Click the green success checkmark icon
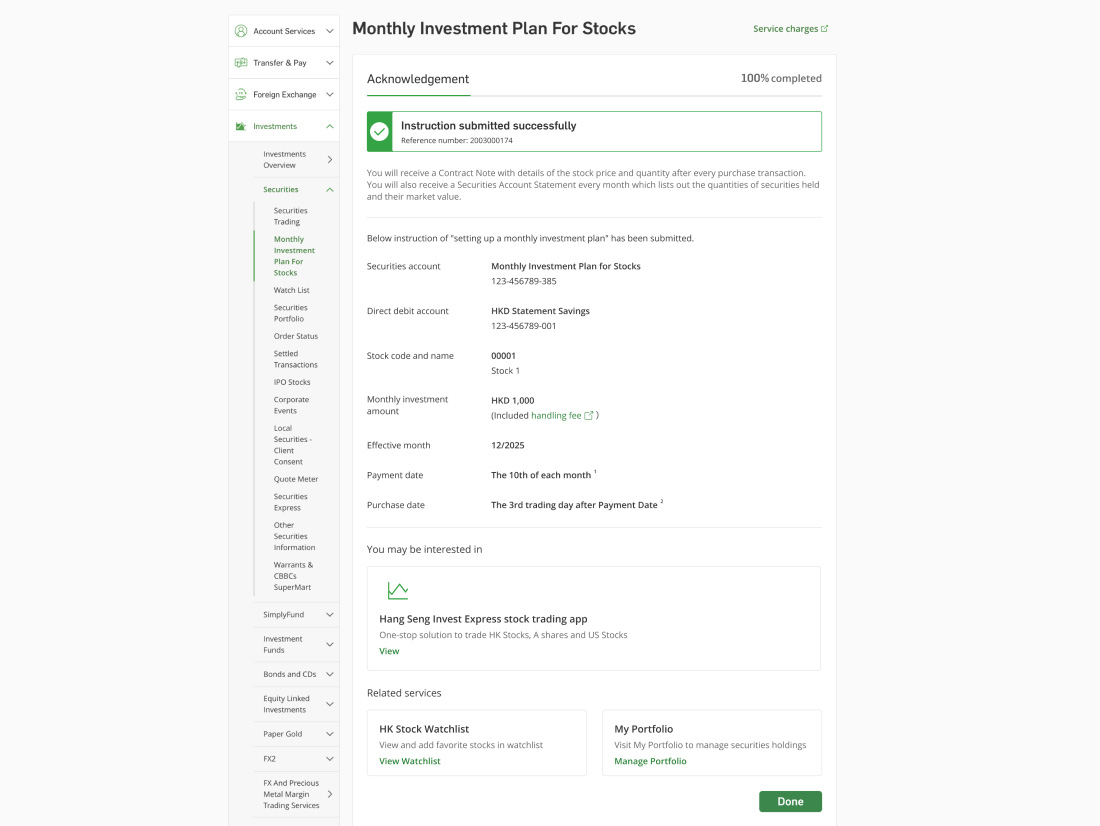Viewport: 1100px width, 826px height. (380, 131)
